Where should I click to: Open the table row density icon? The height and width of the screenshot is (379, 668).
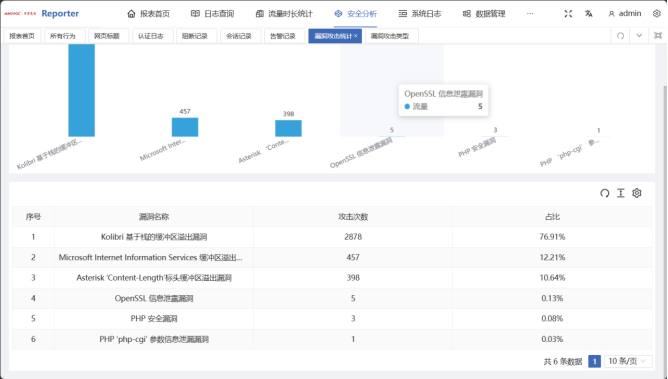click(x=621, y=193)
